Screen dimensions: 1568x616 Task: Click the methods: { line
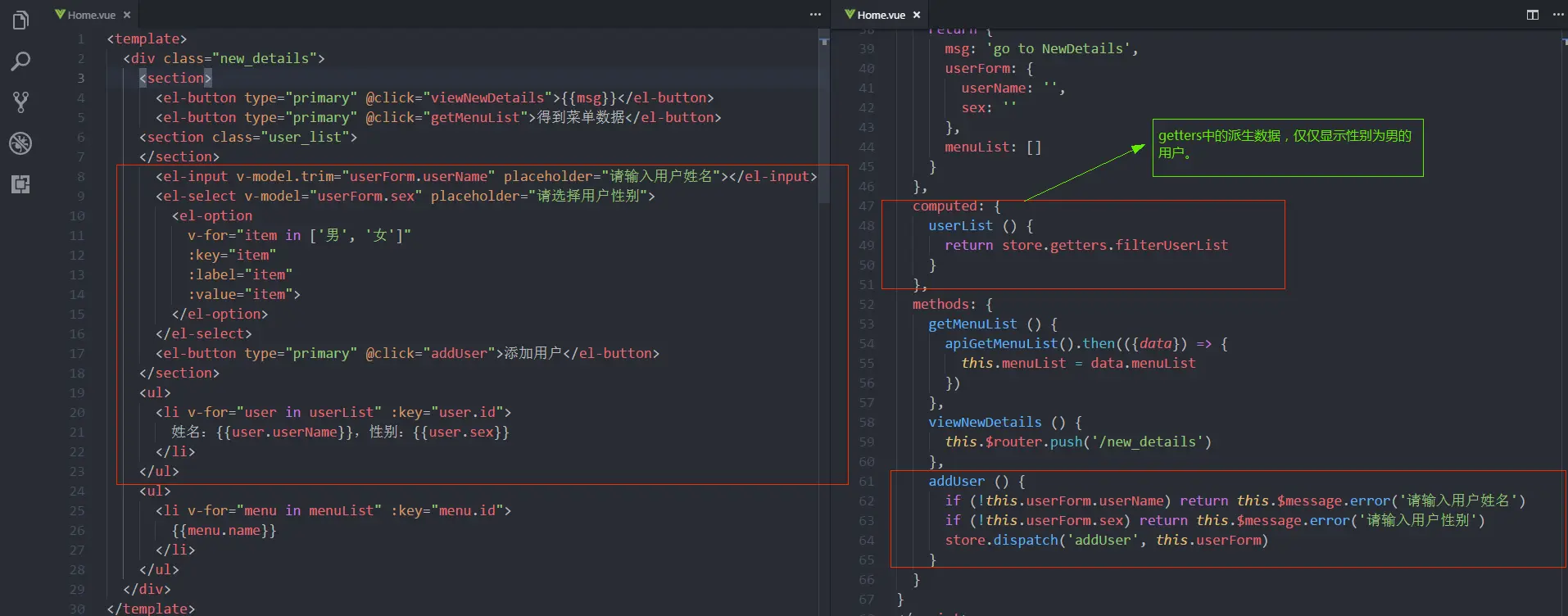[x=953, y=304]
